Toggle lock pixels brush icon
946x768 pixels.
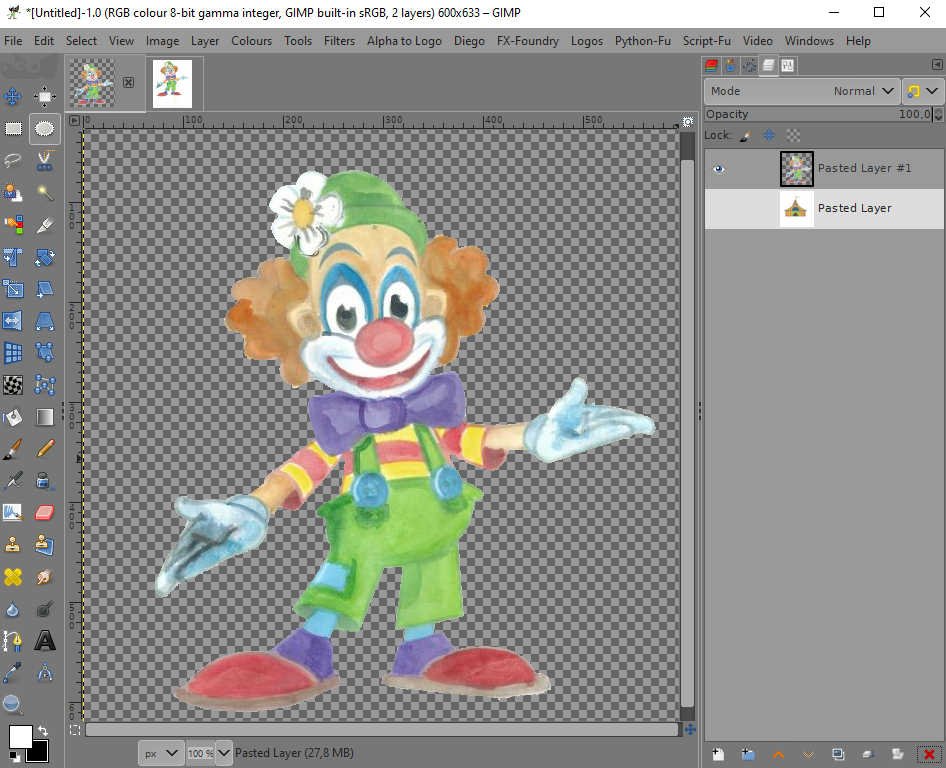745,135
